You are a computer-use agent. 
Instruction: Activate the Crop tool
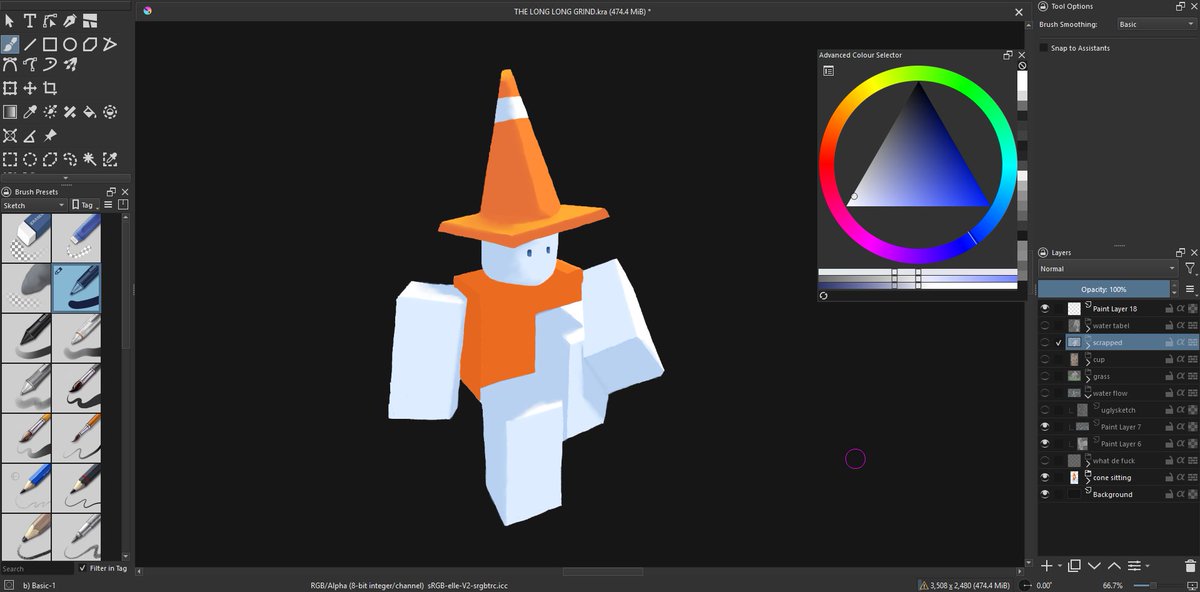pos(50,88)
